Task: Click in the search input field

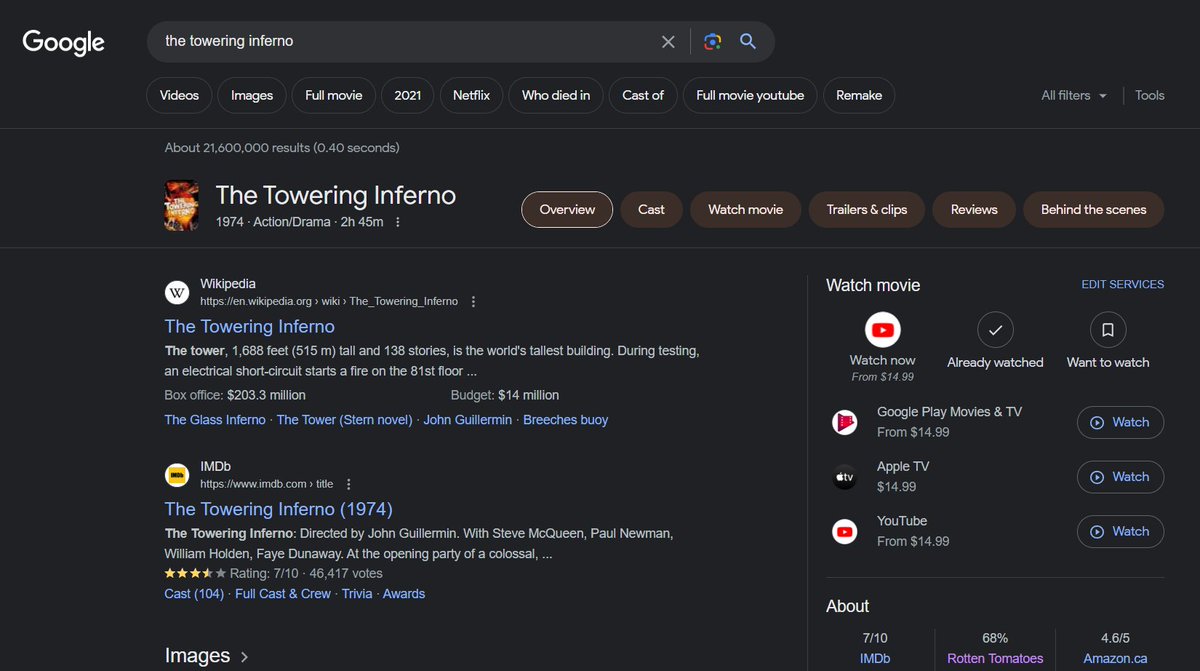Action: (x=405, y=42)
